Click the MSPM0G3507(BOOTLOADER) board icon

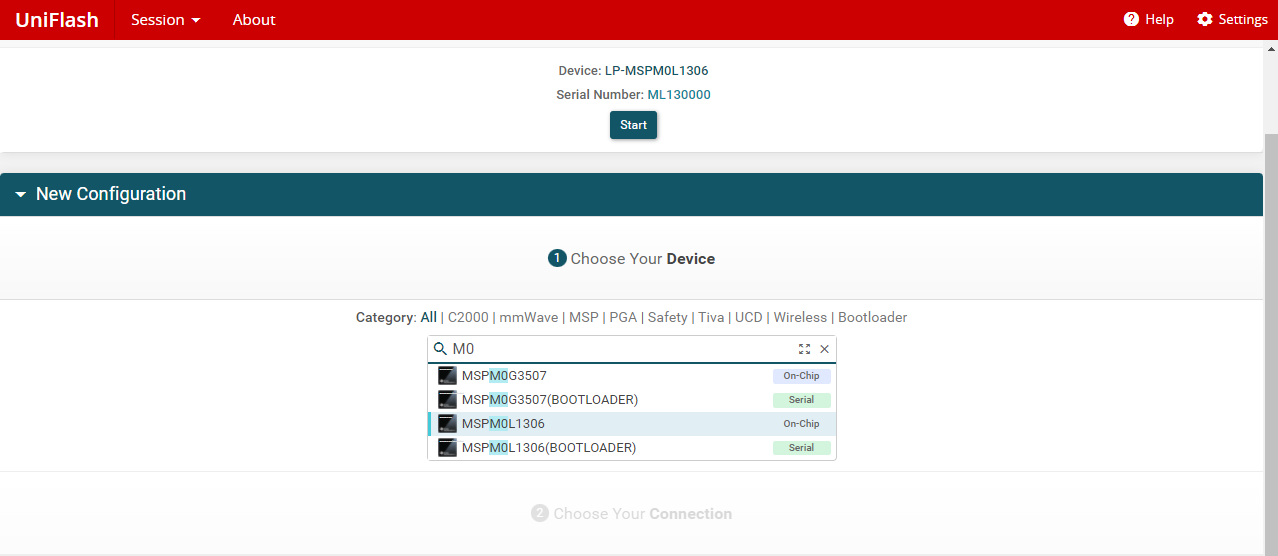click(448, 400)
